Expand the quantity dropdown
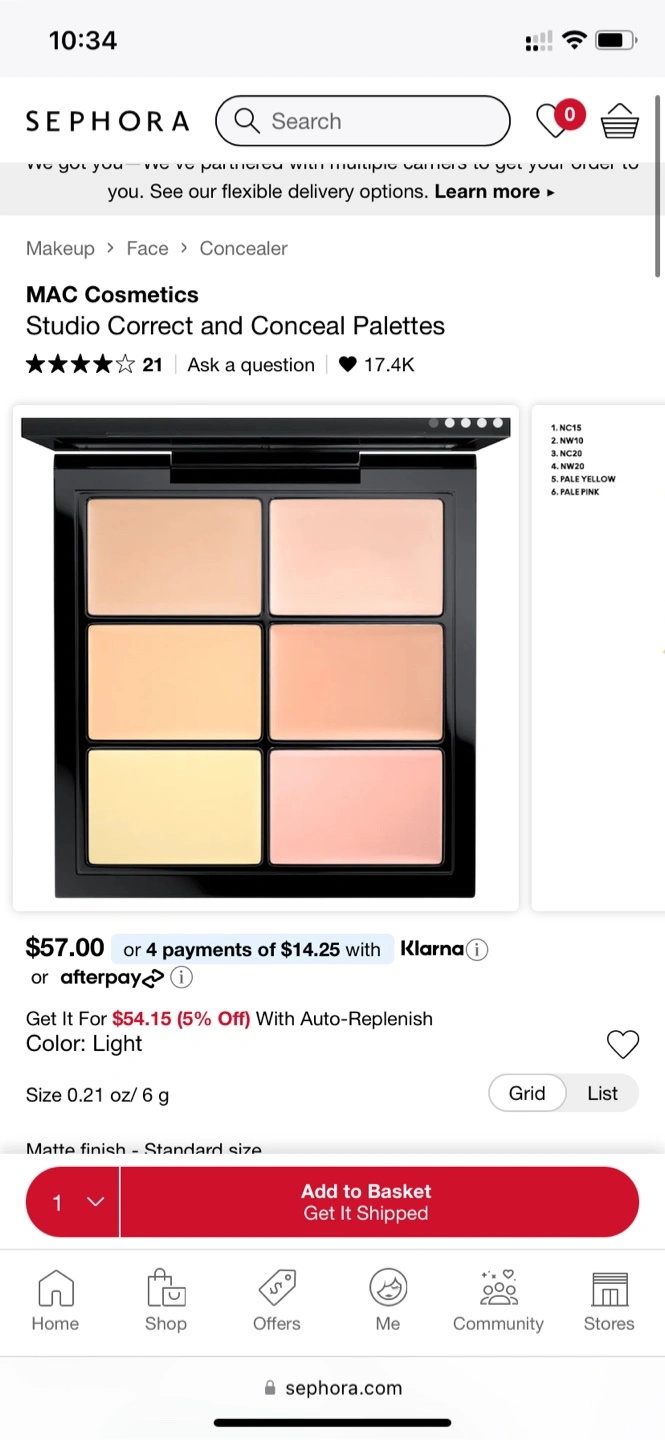The height and width of the screenshot is (1440, 665). click(x=73, y=1202)
